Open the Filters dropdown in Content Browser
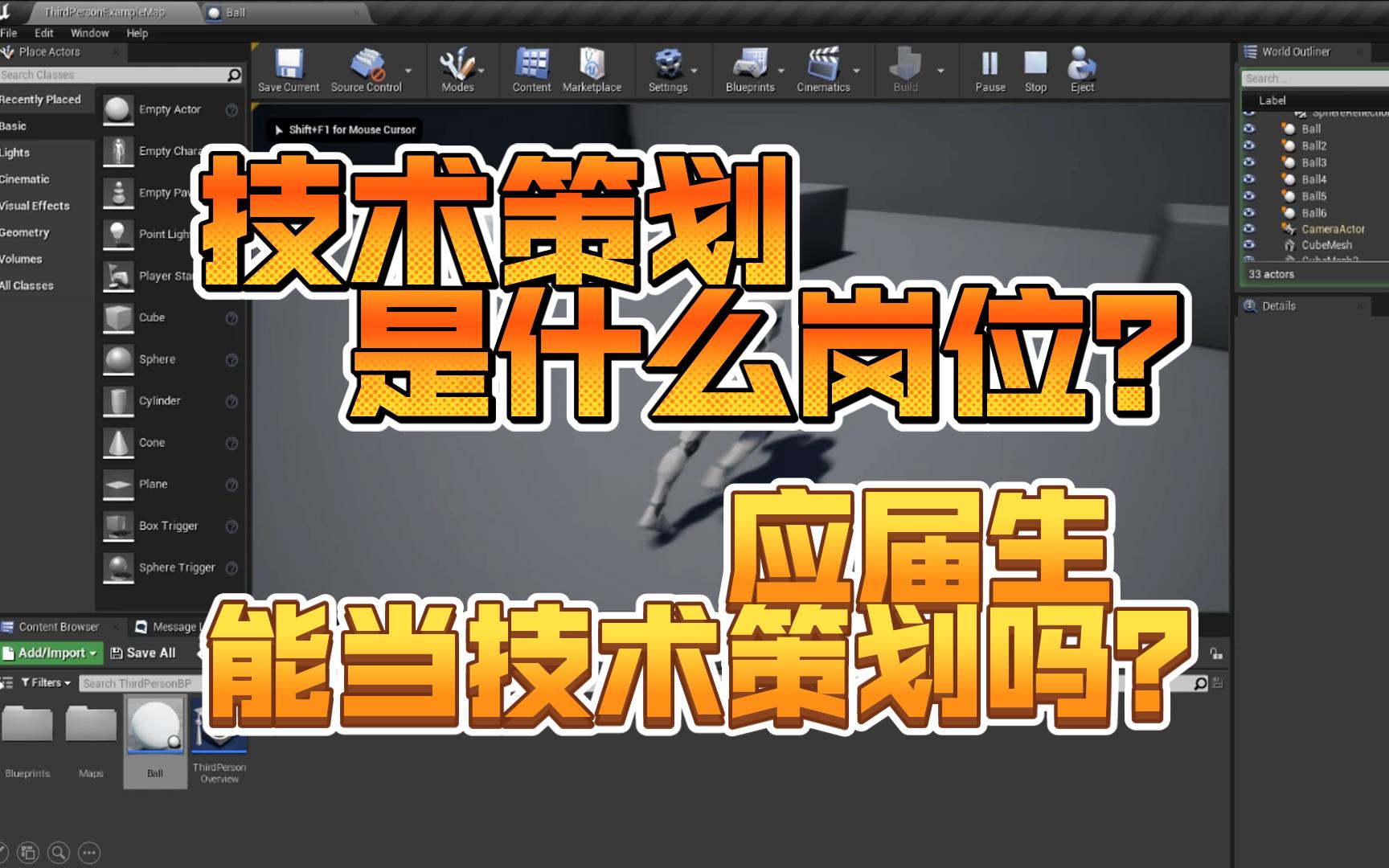 (x=46, y=682)
